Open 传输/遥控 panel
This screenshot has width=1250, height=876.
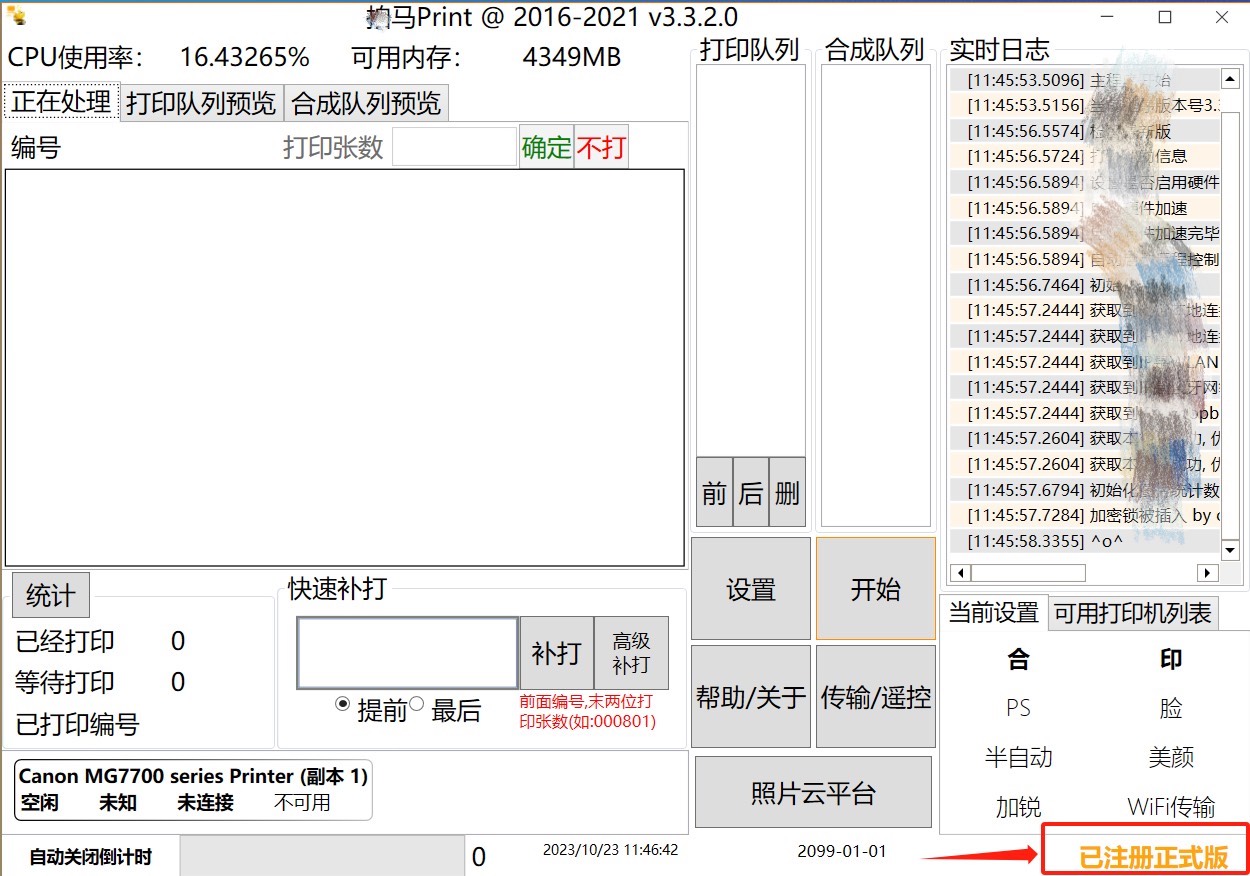pos(876,696)
